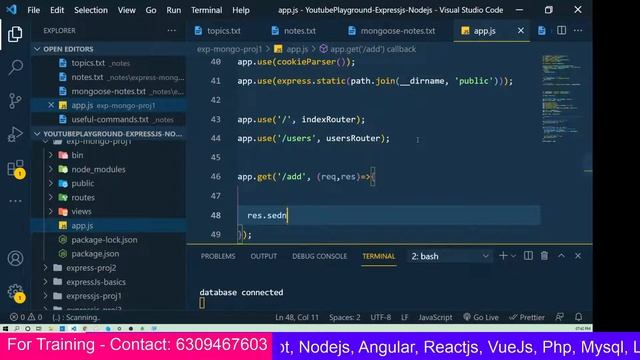Start Go Live server
The image size is (640, 360).
[x=481, y=317]
